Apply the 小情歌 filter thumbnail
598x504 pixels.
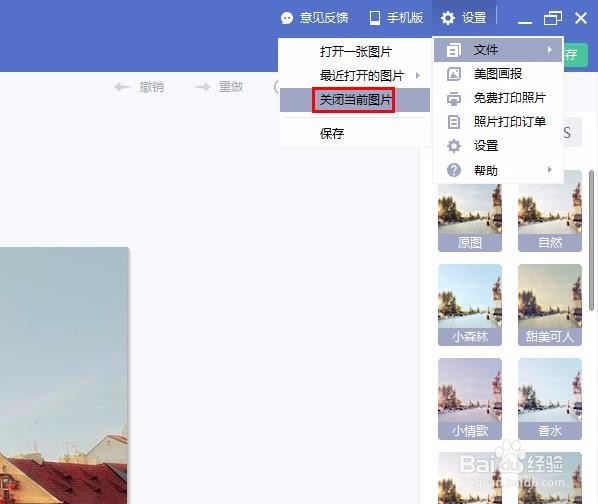click(470, 399)
